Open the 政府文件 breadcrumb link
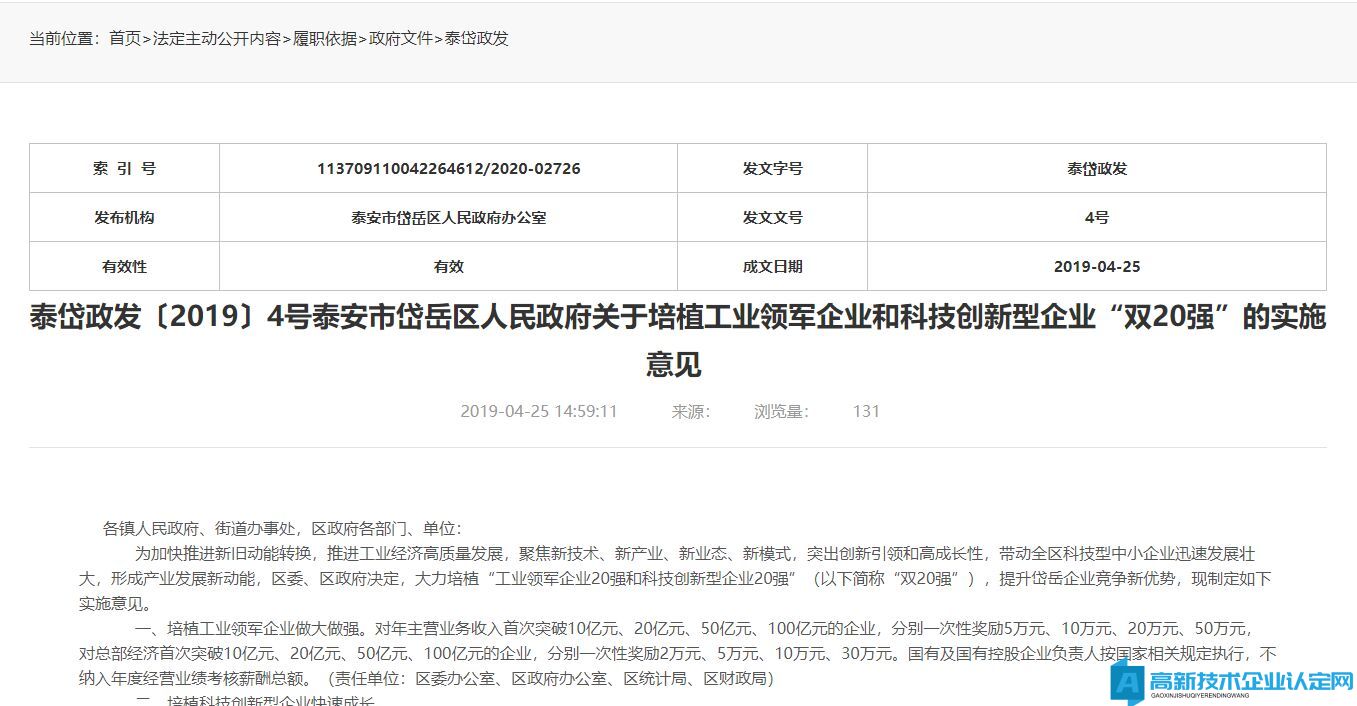This screenshot has height=706, width=1357. 401,39
